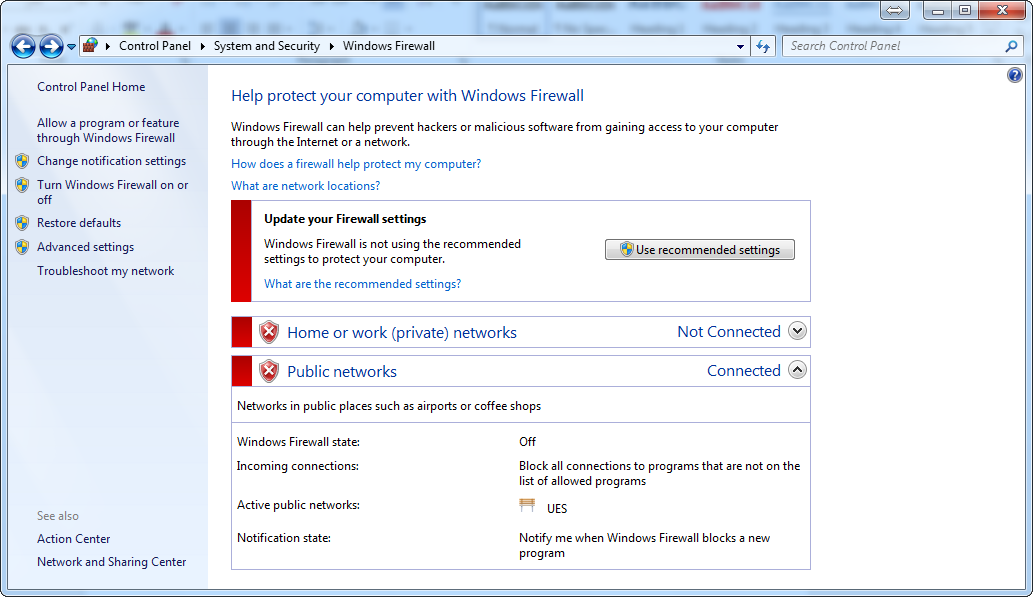Click the Connected status text

744,370
